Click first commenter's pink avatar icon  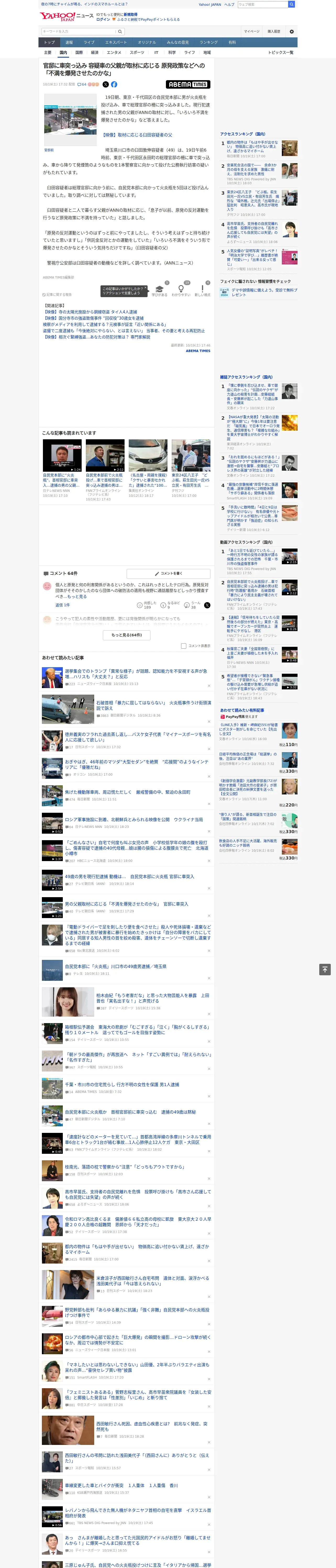(x=47, y=586)
